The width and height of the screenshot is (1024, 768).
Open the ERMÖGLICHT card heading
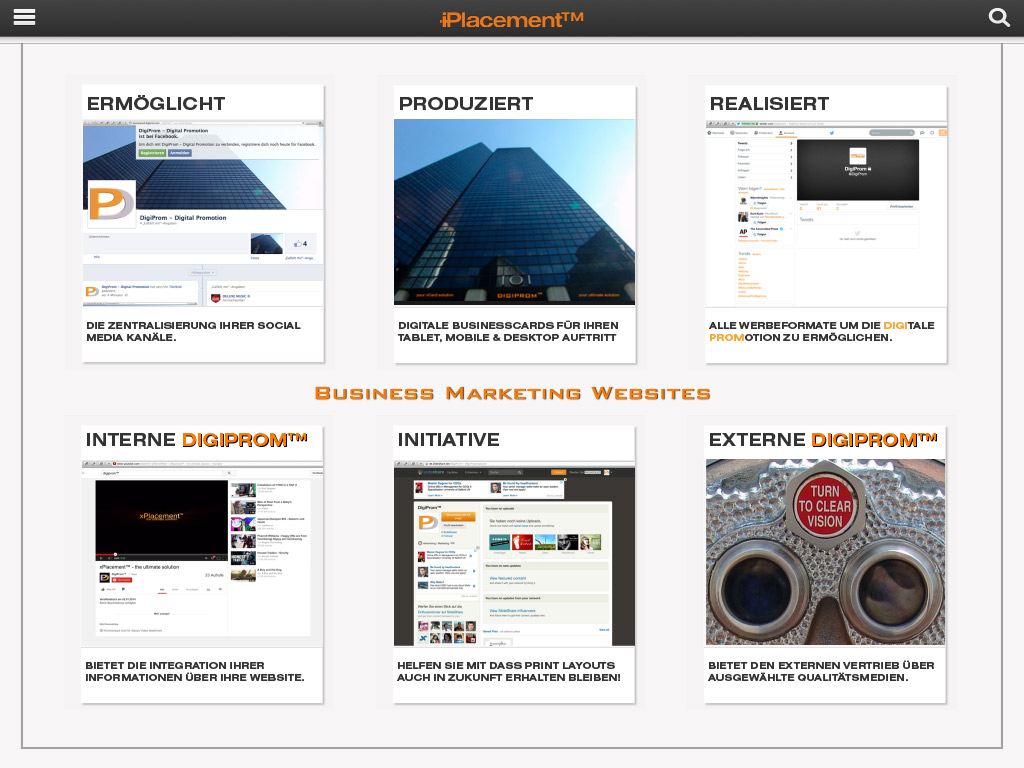pyautogui.click(x=156, y=104)
